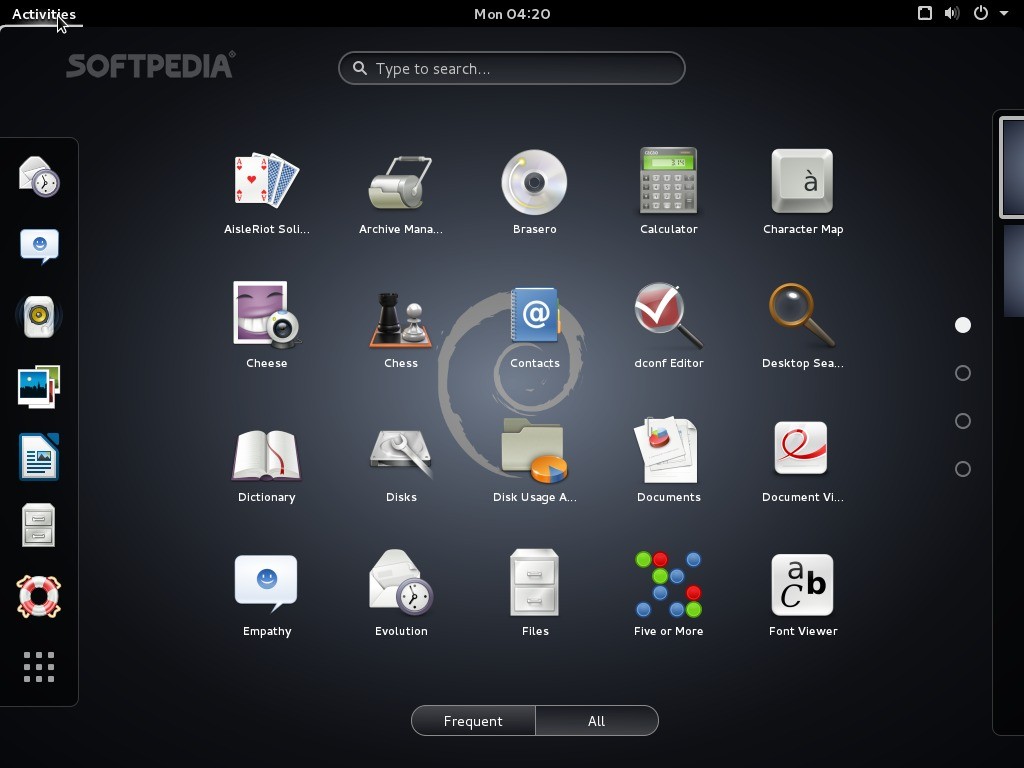Launch Empathy chat from the dash
The width and height of the screenshot is (1024, 768).
(x=39, y=246)
